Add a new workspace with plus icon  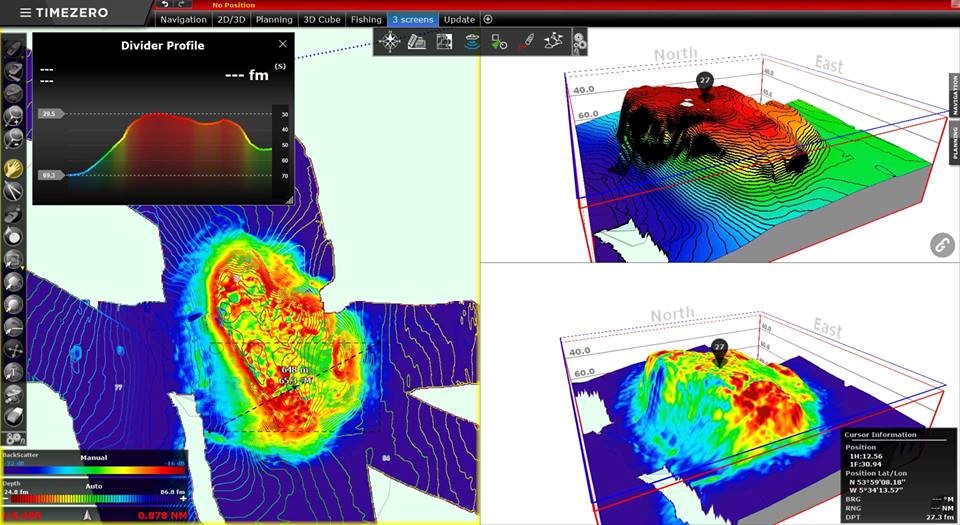pos(488,19)
